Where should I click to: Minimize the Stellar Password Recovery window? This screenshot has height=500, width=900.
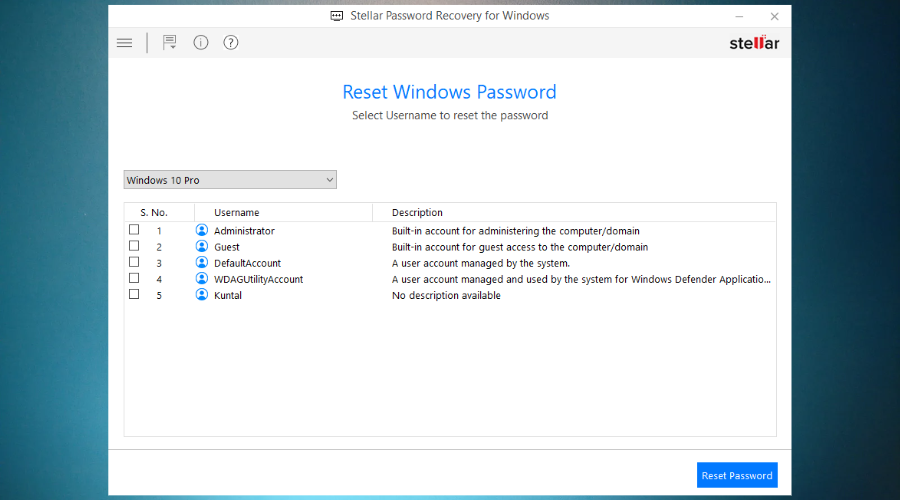739,17
